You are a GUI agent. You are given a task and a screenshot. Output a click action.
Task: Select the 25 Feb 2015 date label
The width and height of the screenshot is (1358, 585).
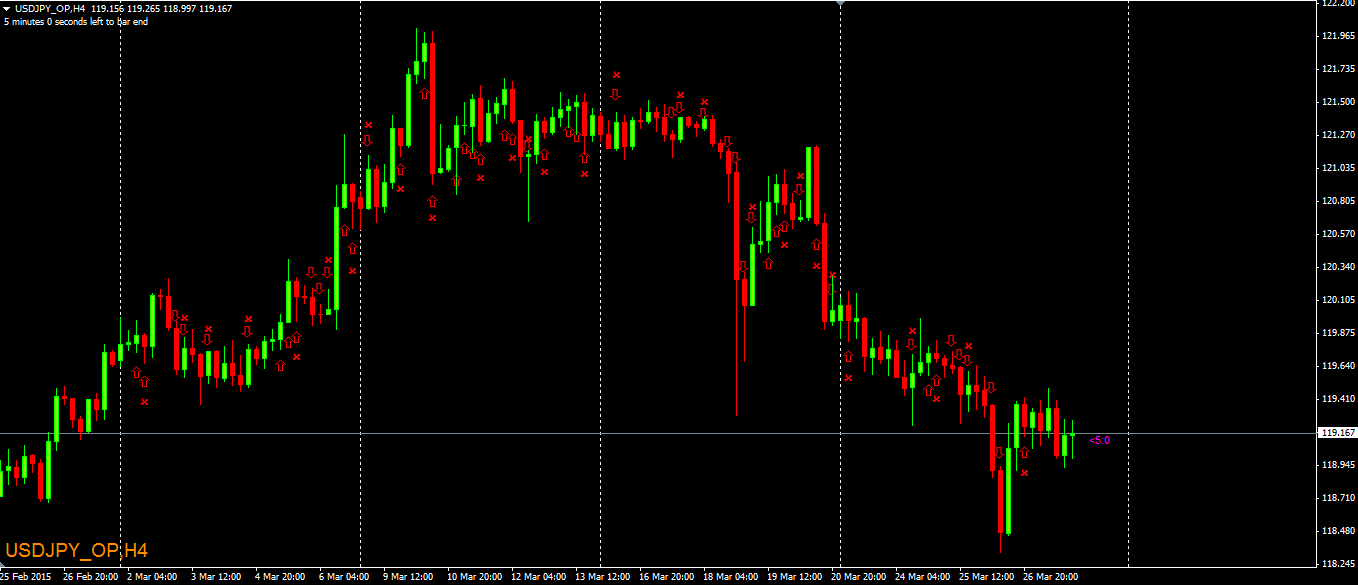(x=27, y=577)
